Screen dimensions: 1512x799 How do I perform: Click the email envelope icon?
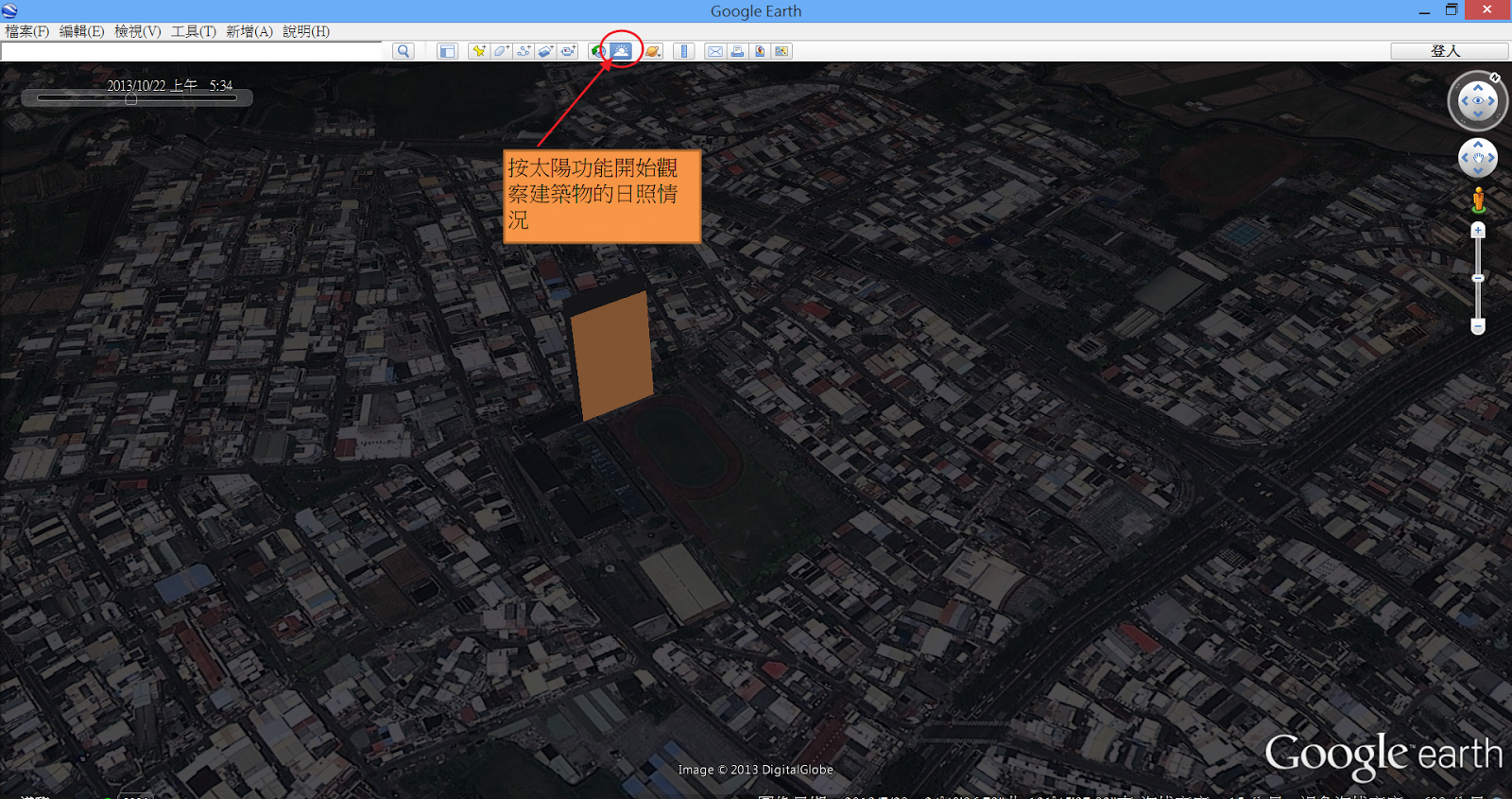(x=715, y=51)
